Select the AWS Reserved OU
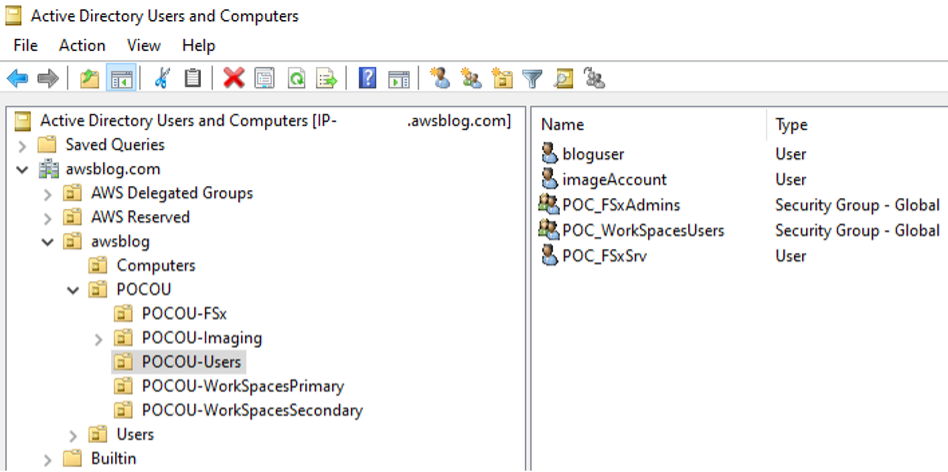Image resolution: width=948 pixels, height=472 pixels. (x=140, y=218)
